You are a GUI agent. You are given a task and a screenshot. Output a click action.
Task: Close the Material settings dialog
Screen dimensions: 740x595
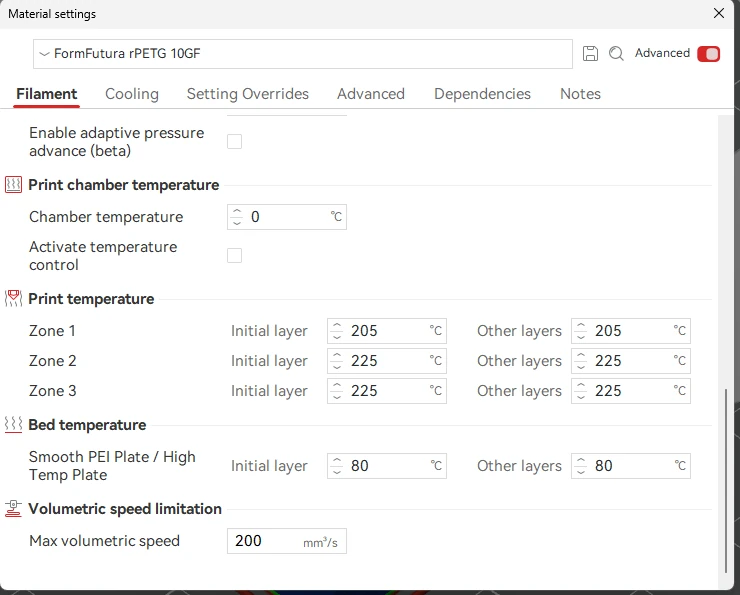719,13
